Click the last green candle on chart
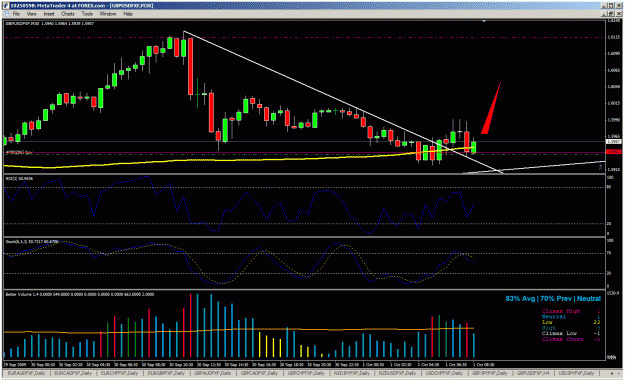 click(x=474, y=147)
